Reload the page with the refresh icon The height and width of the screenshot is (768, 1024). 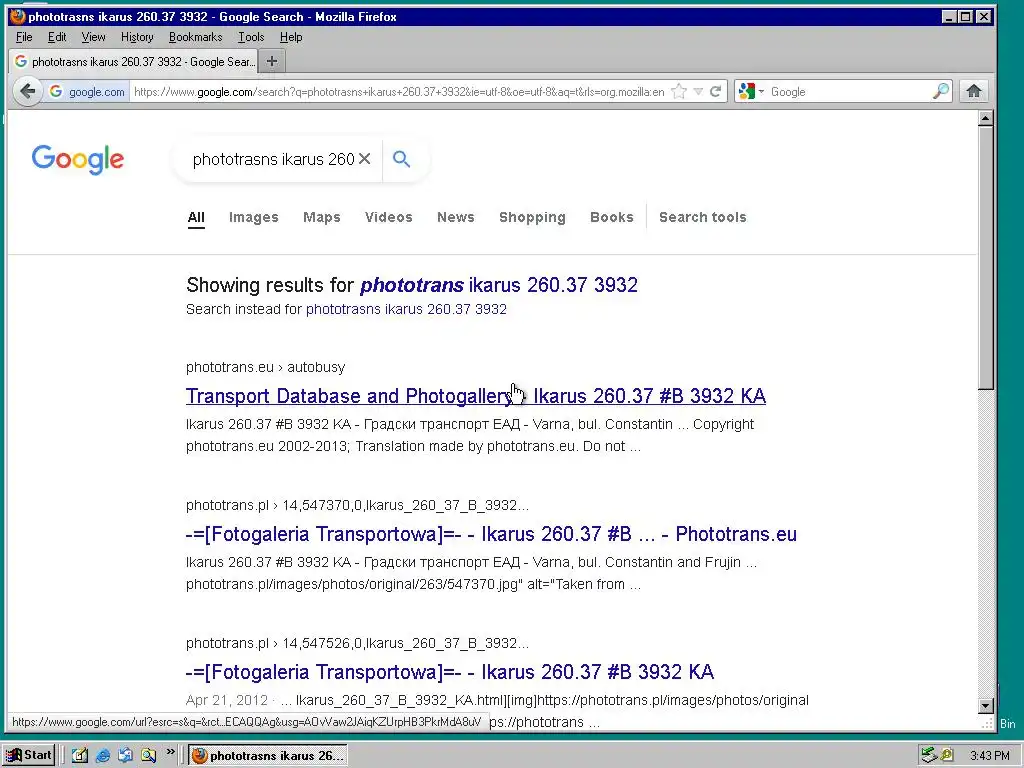point(716,91)
